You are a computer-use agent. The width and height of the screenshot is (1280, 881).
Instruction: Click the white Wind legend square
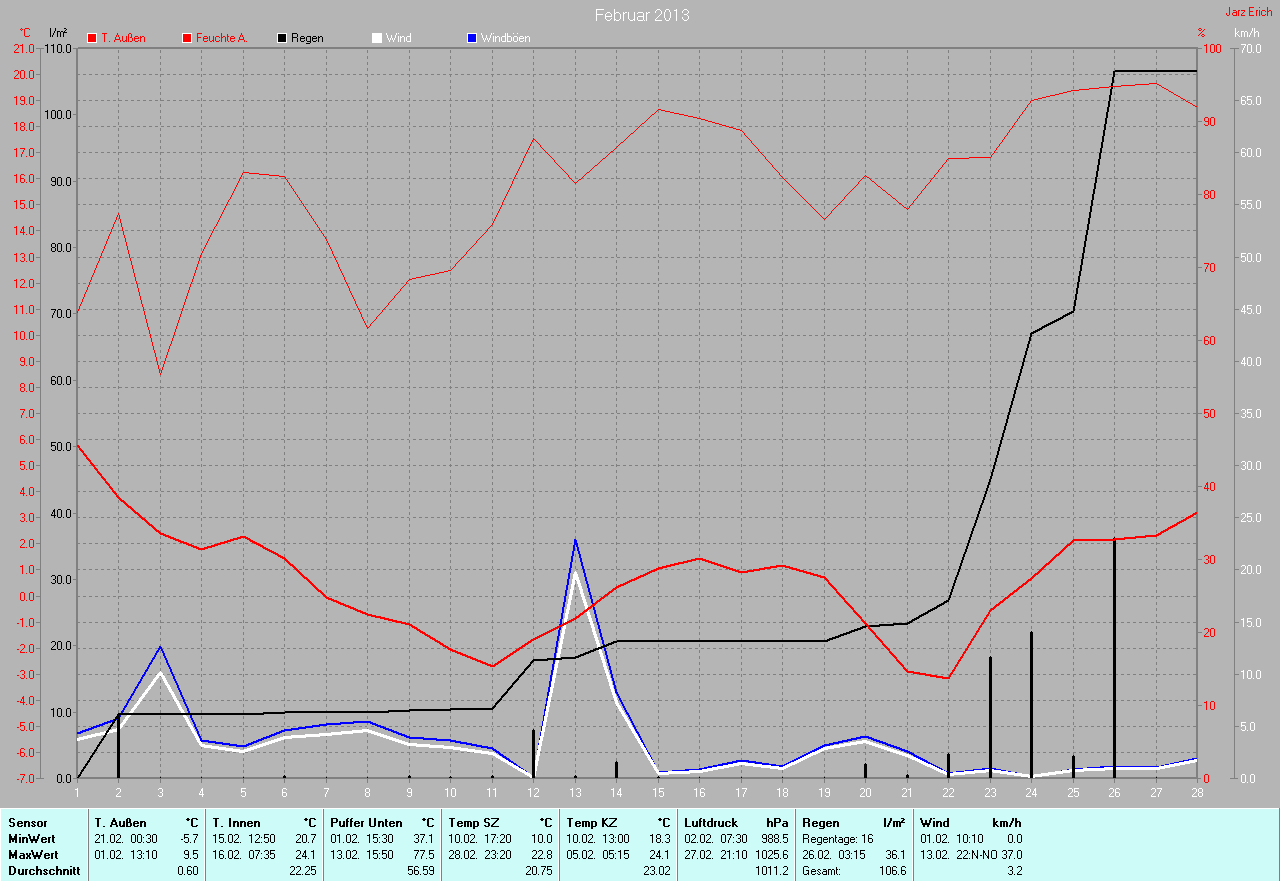coord(377,38)
